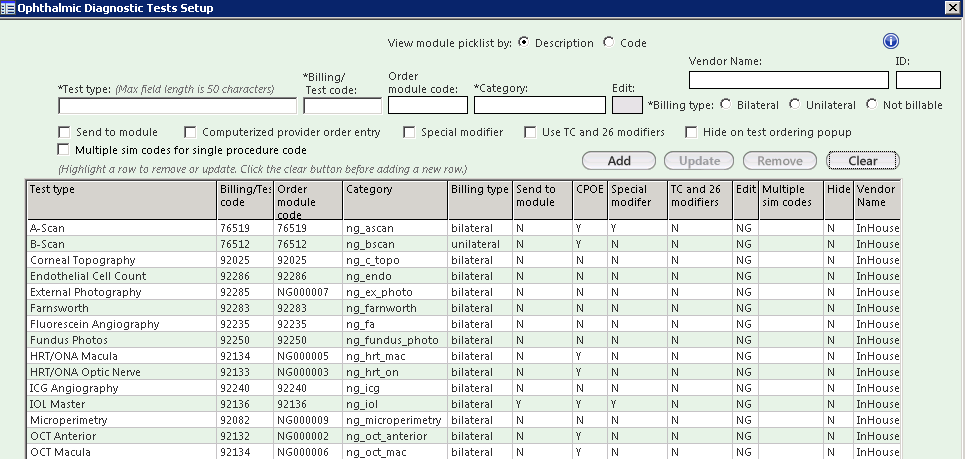Image resolution: width=965 pixels, height=459 pixels.
Task: Click the window icon in title bar
Action: click(8, 8)
